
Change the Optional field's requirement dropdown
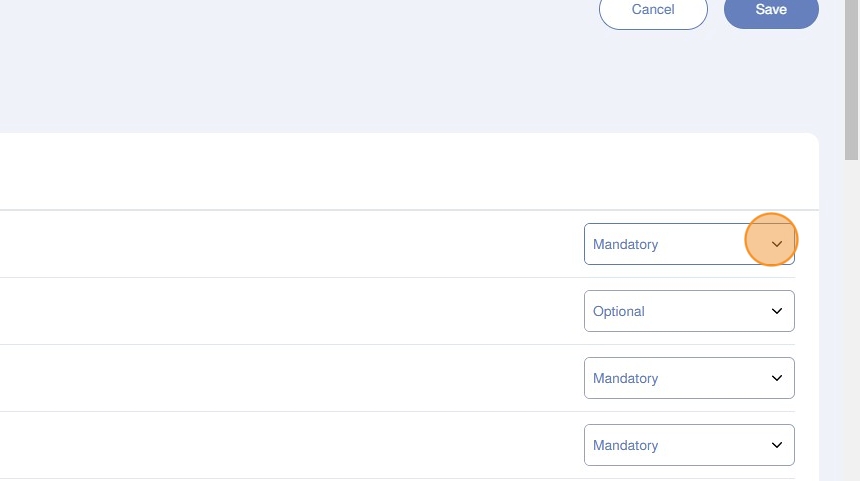(x=688, y=311)
